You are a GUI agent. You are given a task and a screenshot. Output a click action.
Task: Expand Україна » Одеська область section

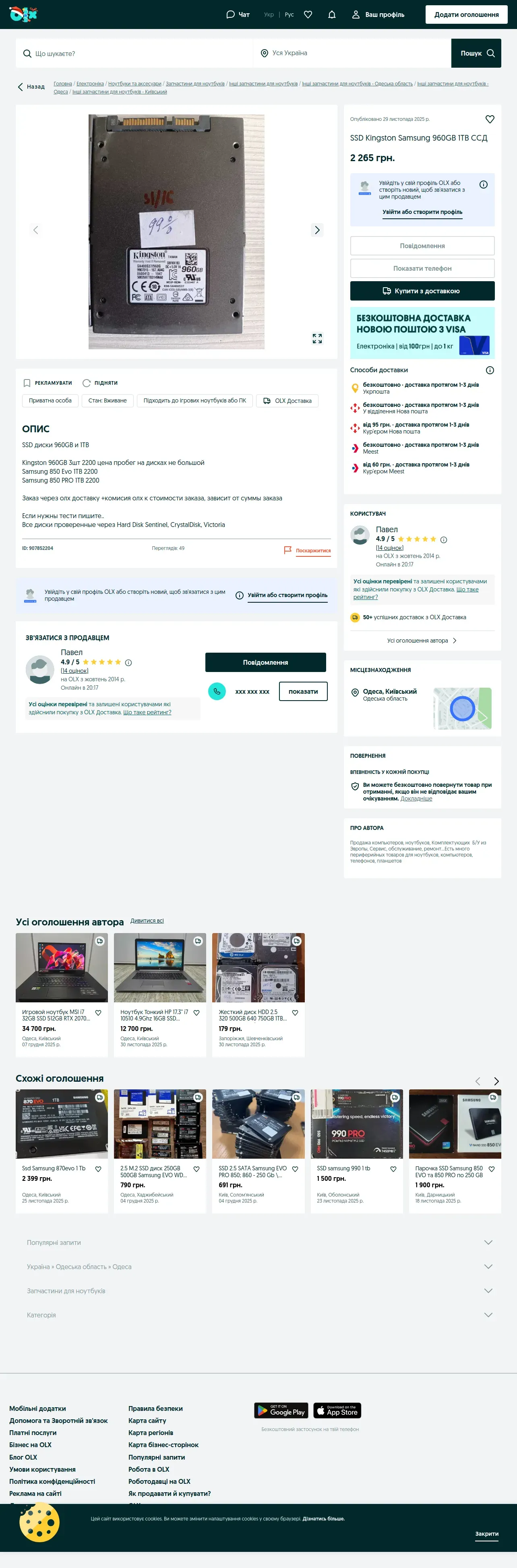pos(258,1267)
